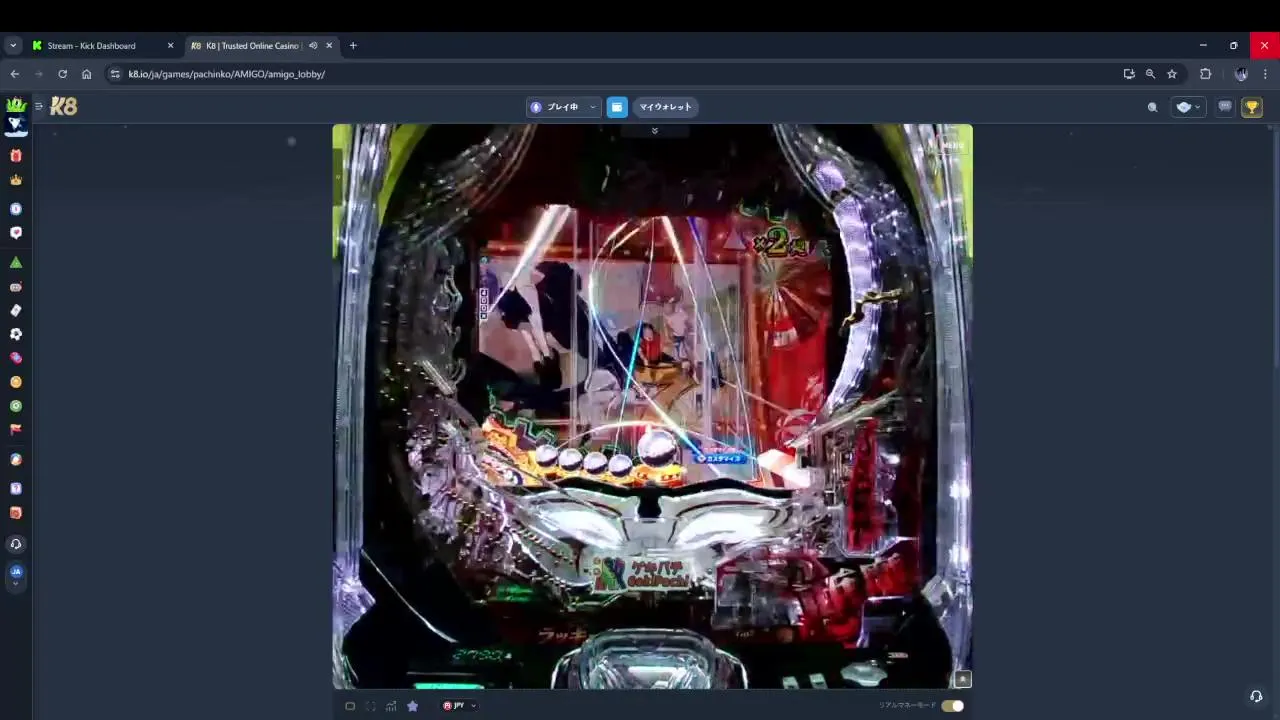1280x720 pixels.
Task: Enter fullscreen using the icon below the game
Action: tap(370, 706)
